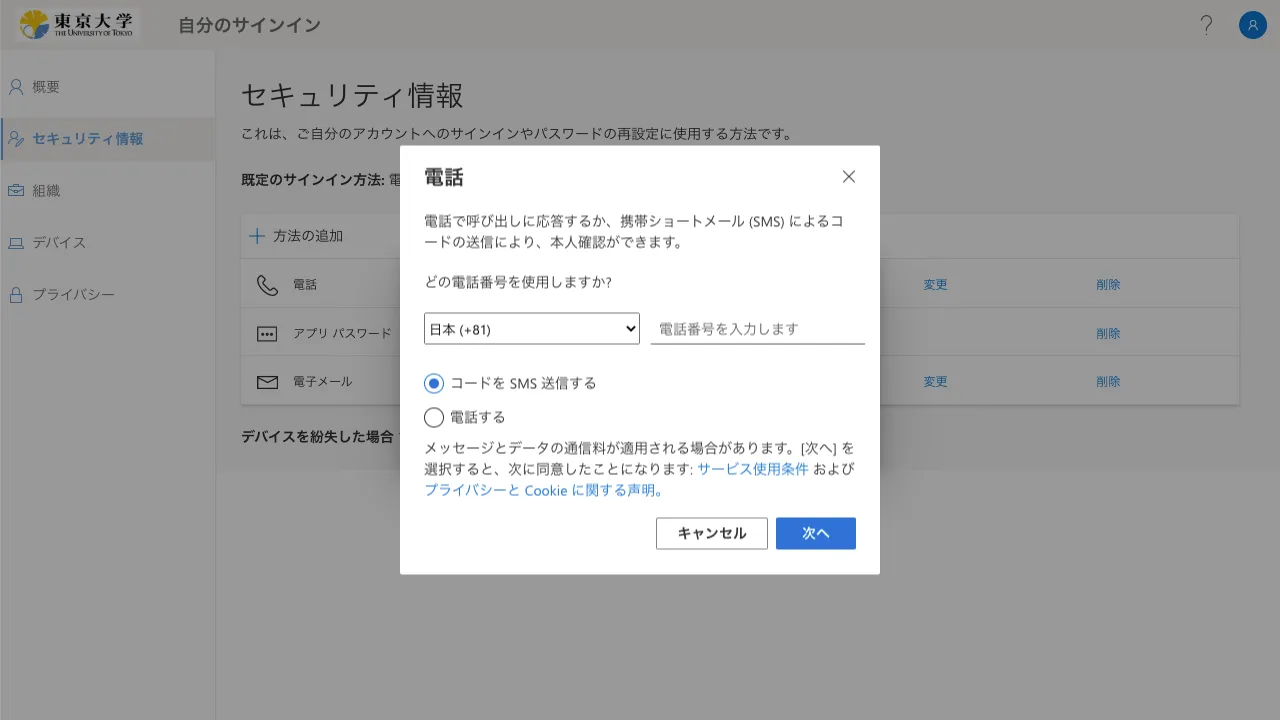This screenshot has height=720, width=1280.
Task: Close the 電話 dialog with X
Action: tap(848, 177)
